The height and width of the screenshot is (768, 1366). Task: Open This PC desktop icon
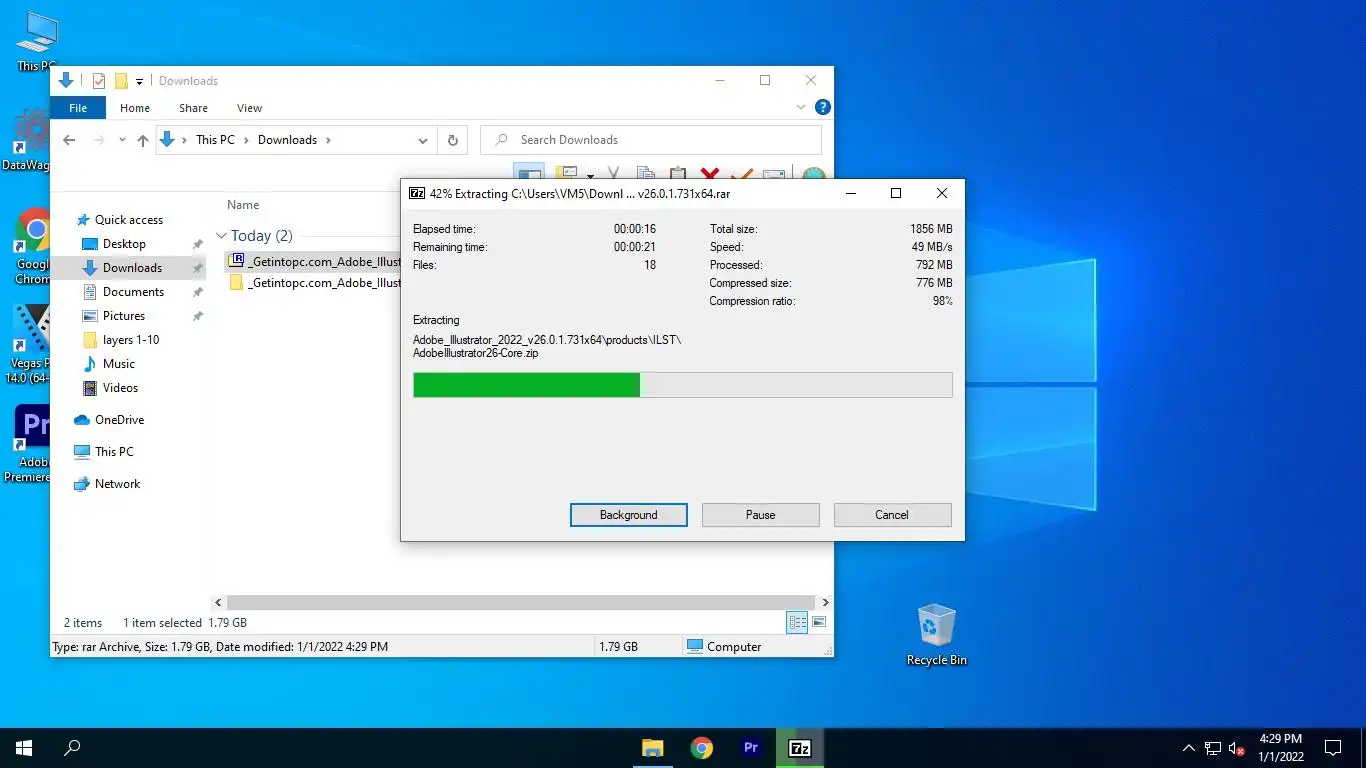36,40
